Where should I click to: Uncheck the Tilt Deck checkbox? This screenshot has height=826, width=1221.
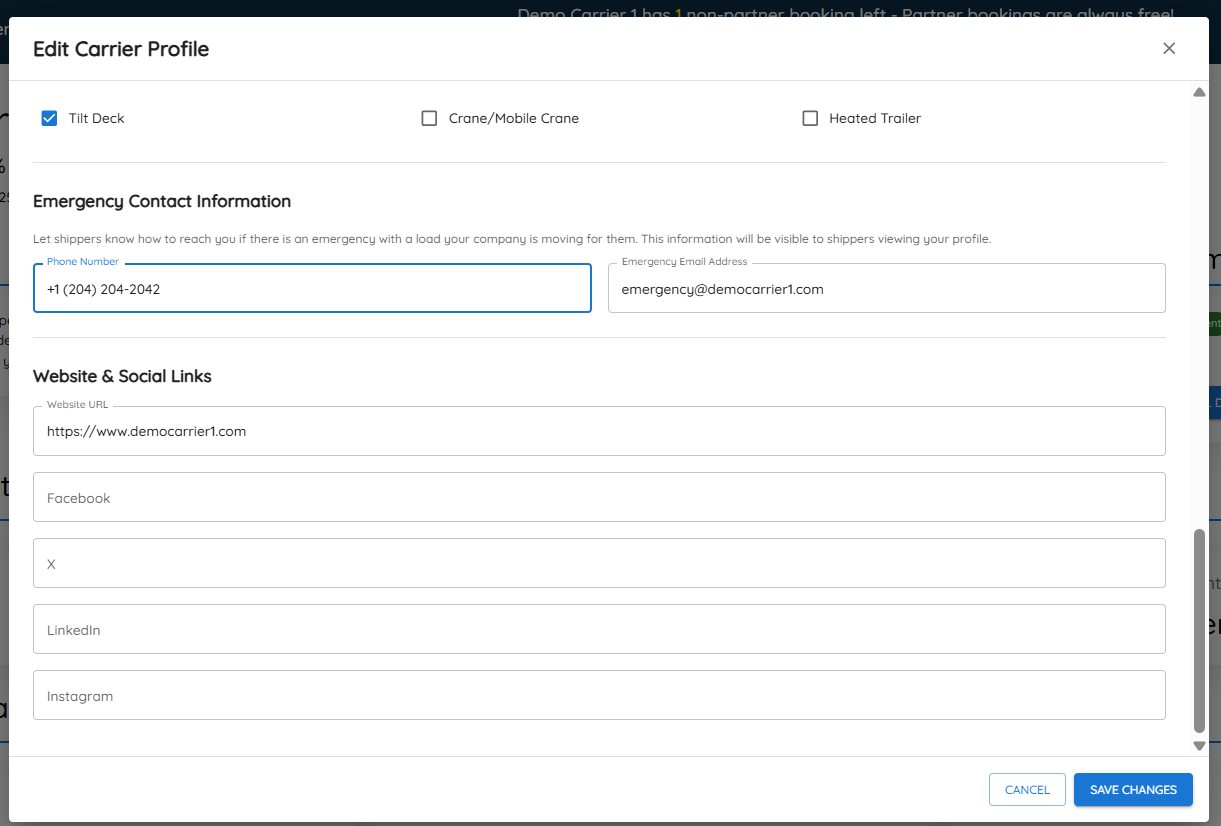point(49,118)
